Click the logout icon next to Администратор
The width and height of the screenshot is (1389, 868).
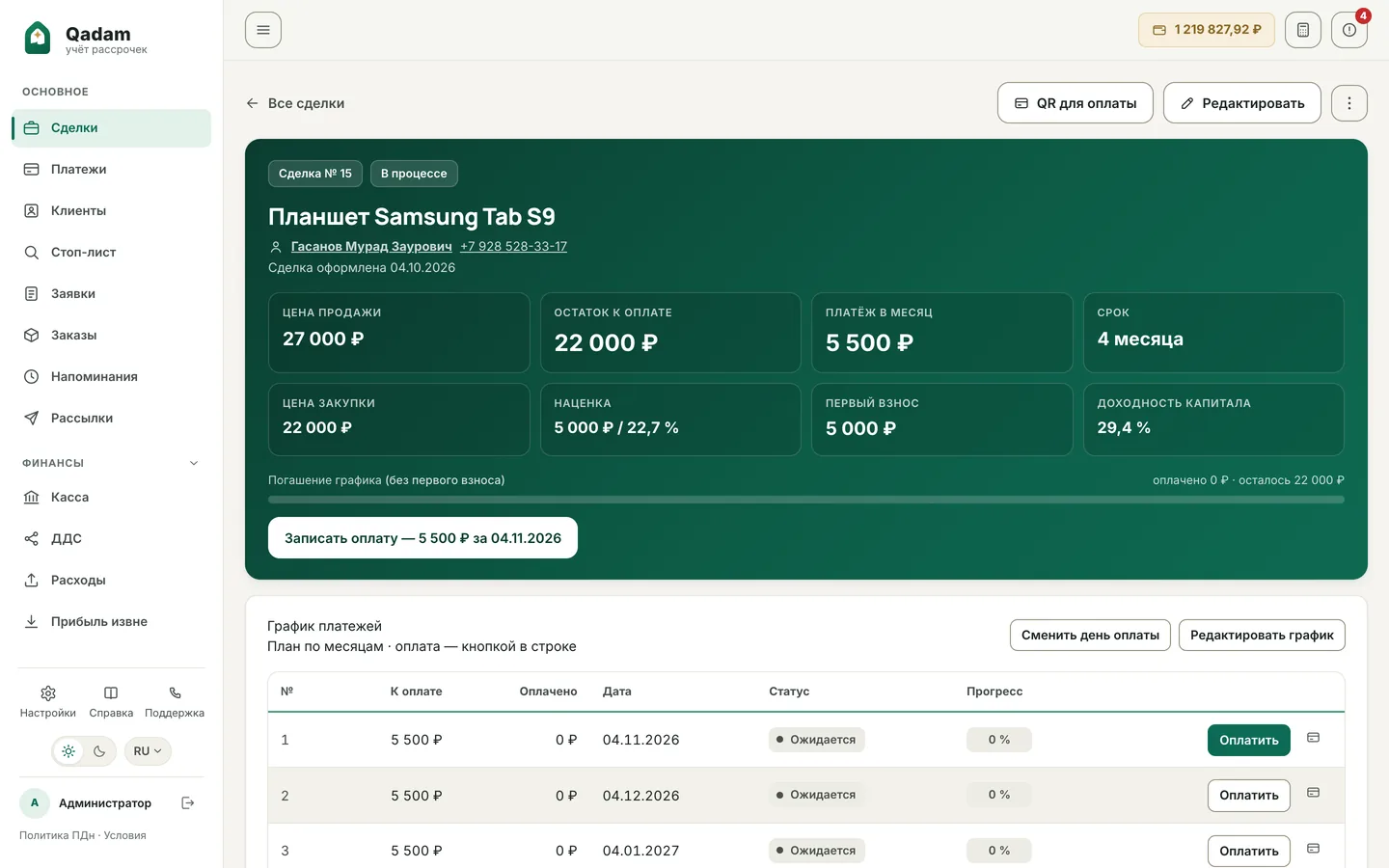[188, 802]
